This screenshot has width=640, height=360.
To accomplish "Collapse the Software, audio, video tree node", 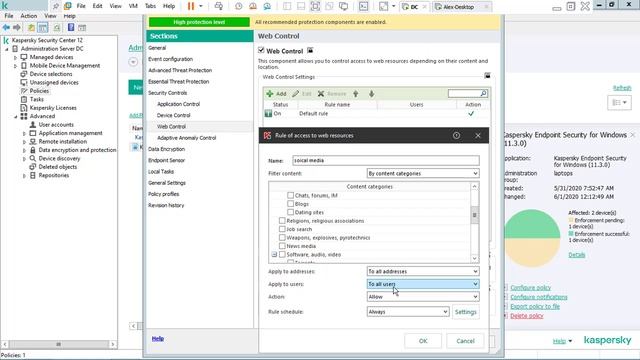I will 274,255.
